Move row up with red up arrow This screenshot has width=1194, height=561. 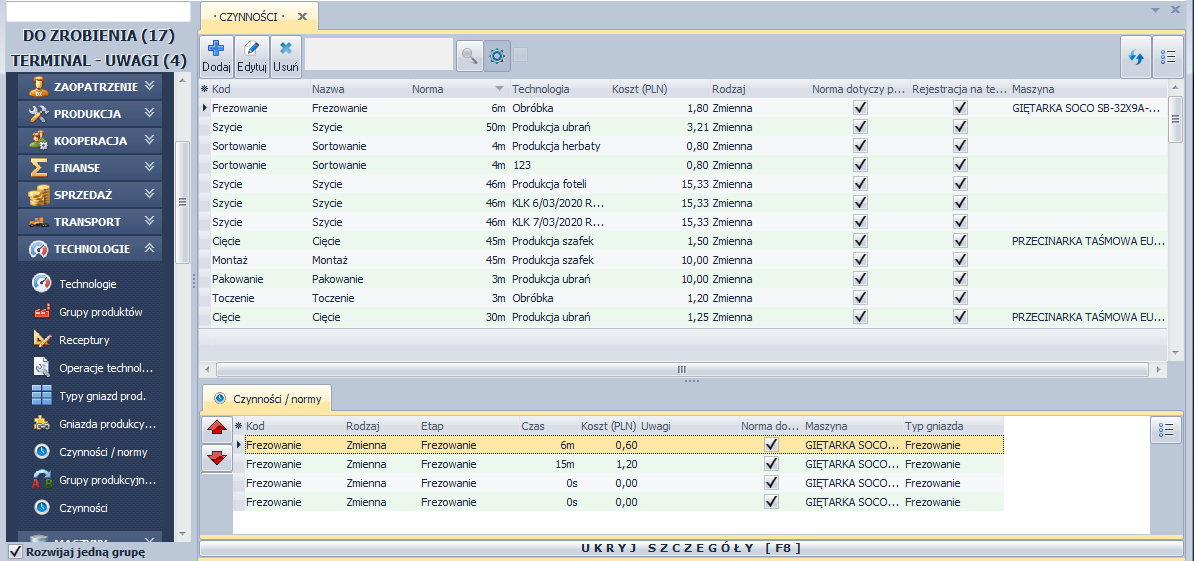217,429
